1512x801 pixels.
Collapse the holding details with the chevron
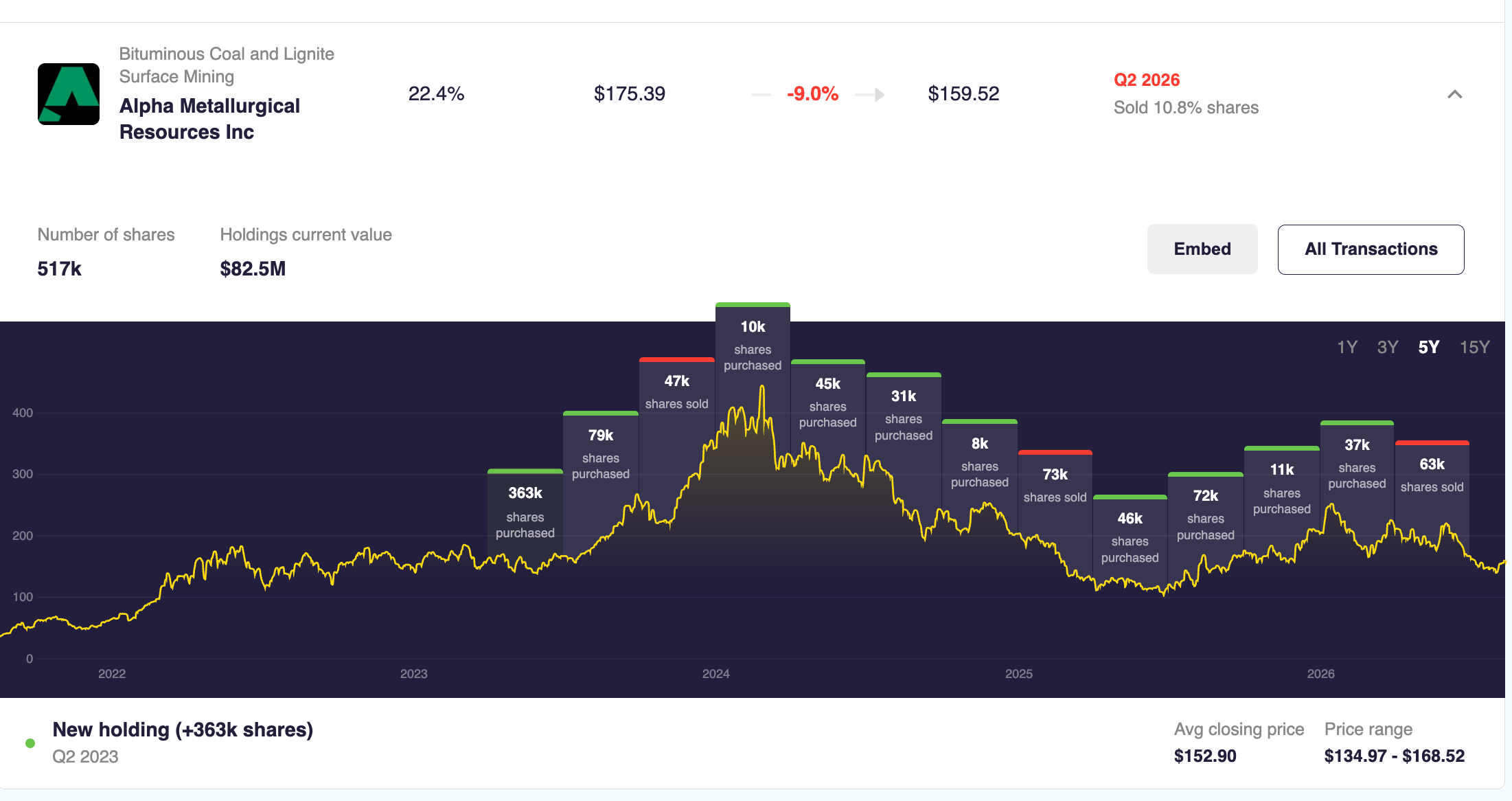pyautogui.click(x=1454, y=94)
